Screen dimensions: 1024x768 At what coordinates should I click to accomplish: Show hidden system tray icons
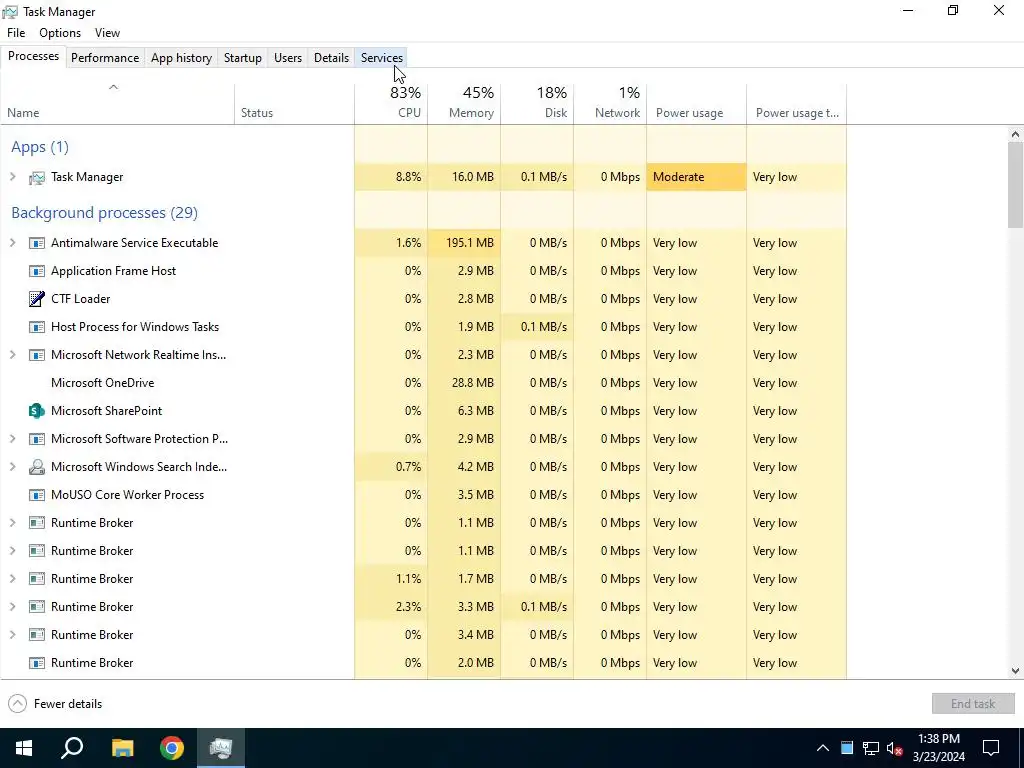click(823, 748)
